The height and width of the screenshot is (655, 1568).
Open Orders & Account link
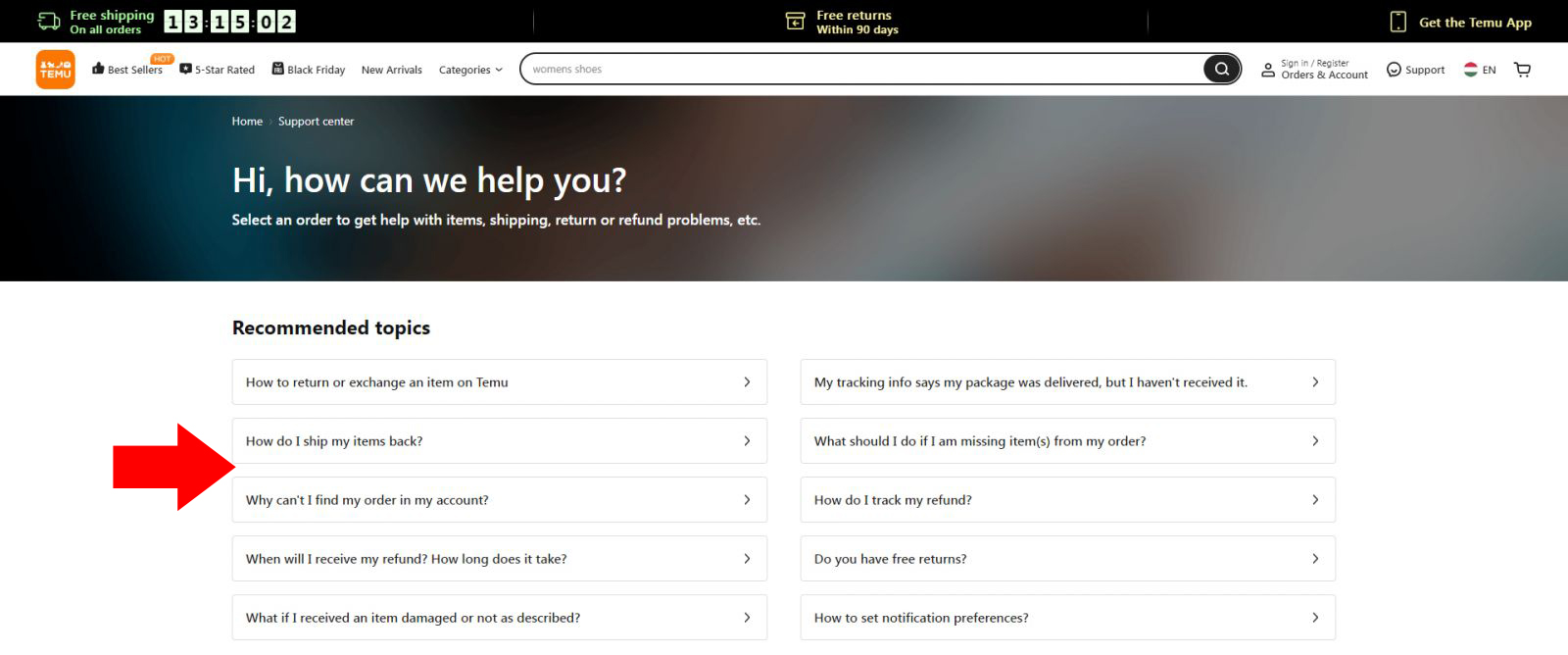(x=1325, y=75)
